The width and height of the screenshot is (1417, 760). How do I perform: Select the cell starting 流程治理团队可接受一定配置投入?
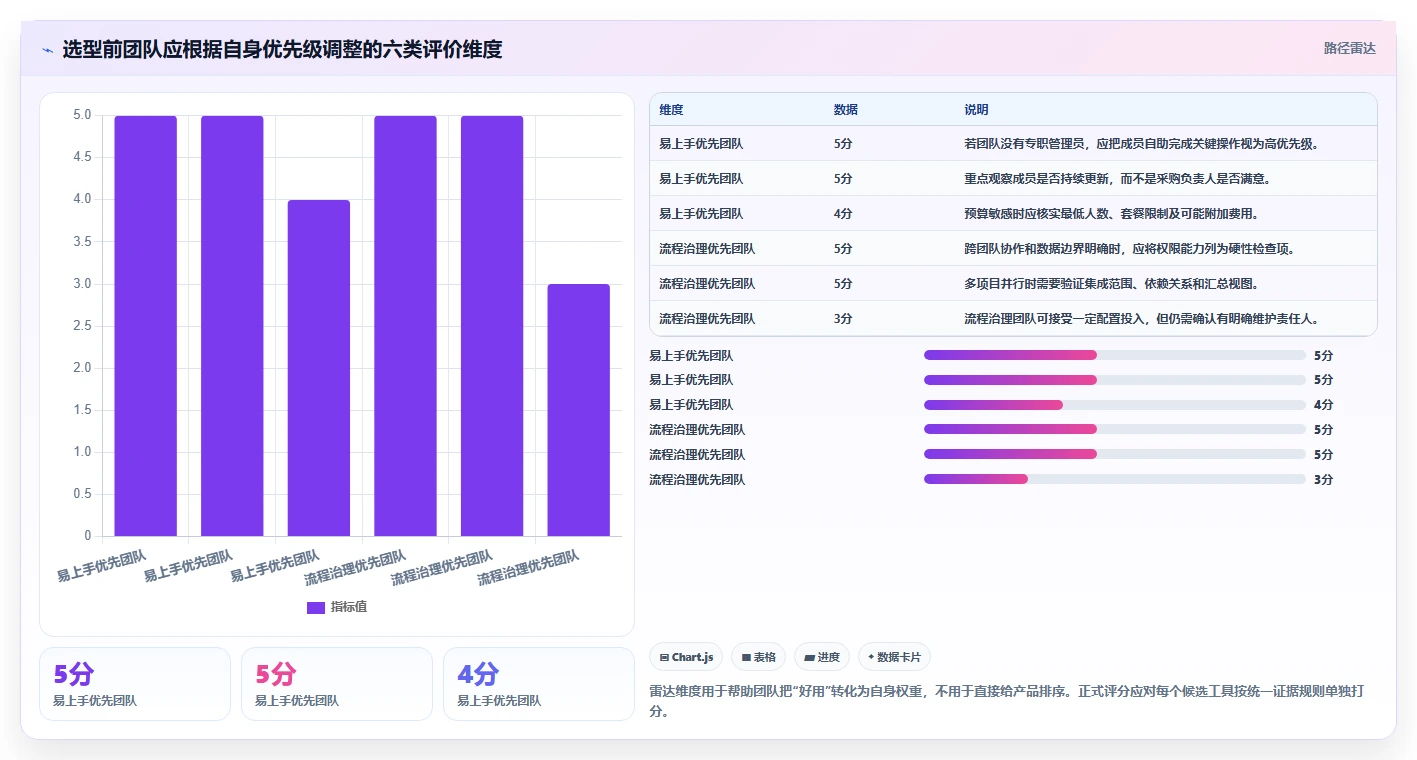[1165, 318]
